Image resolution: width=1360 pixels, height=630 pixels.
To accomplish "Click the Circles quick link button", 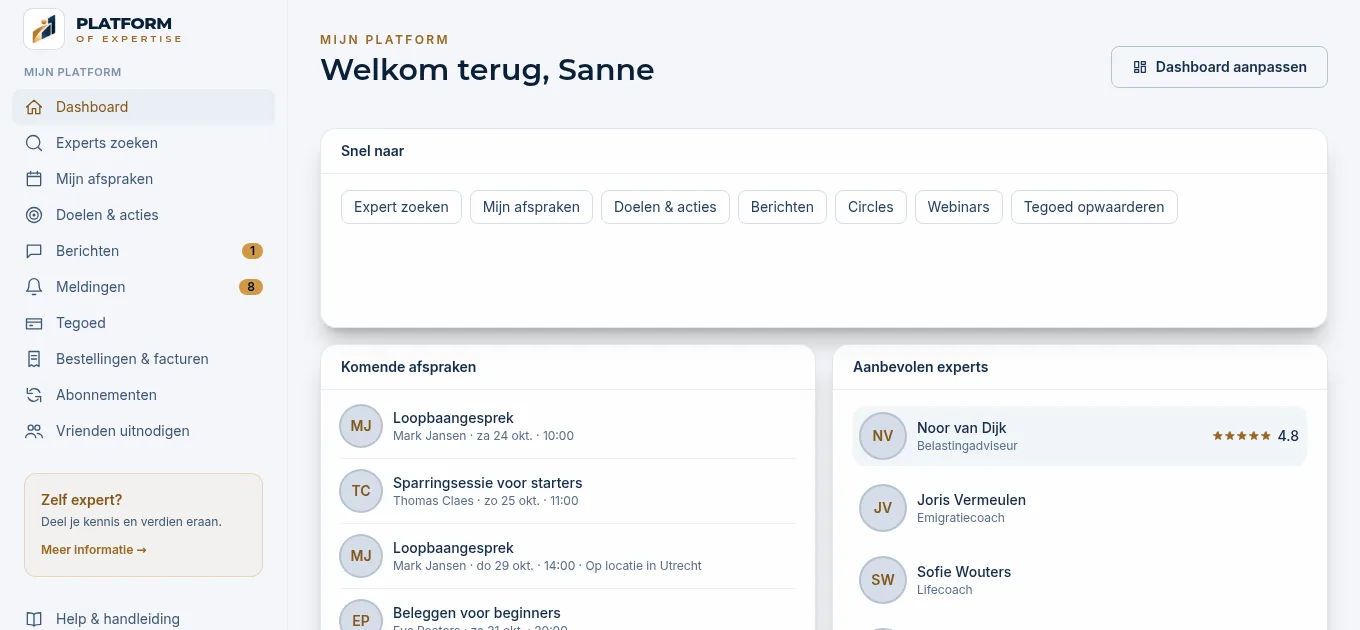I will [x=871, y=207].
